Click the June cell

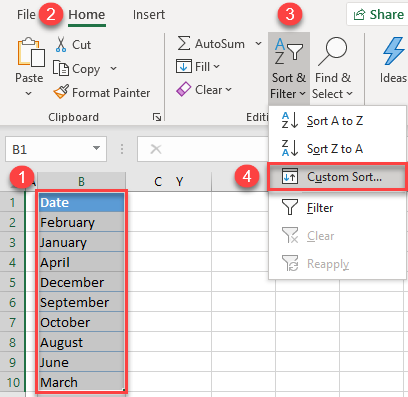81,362
